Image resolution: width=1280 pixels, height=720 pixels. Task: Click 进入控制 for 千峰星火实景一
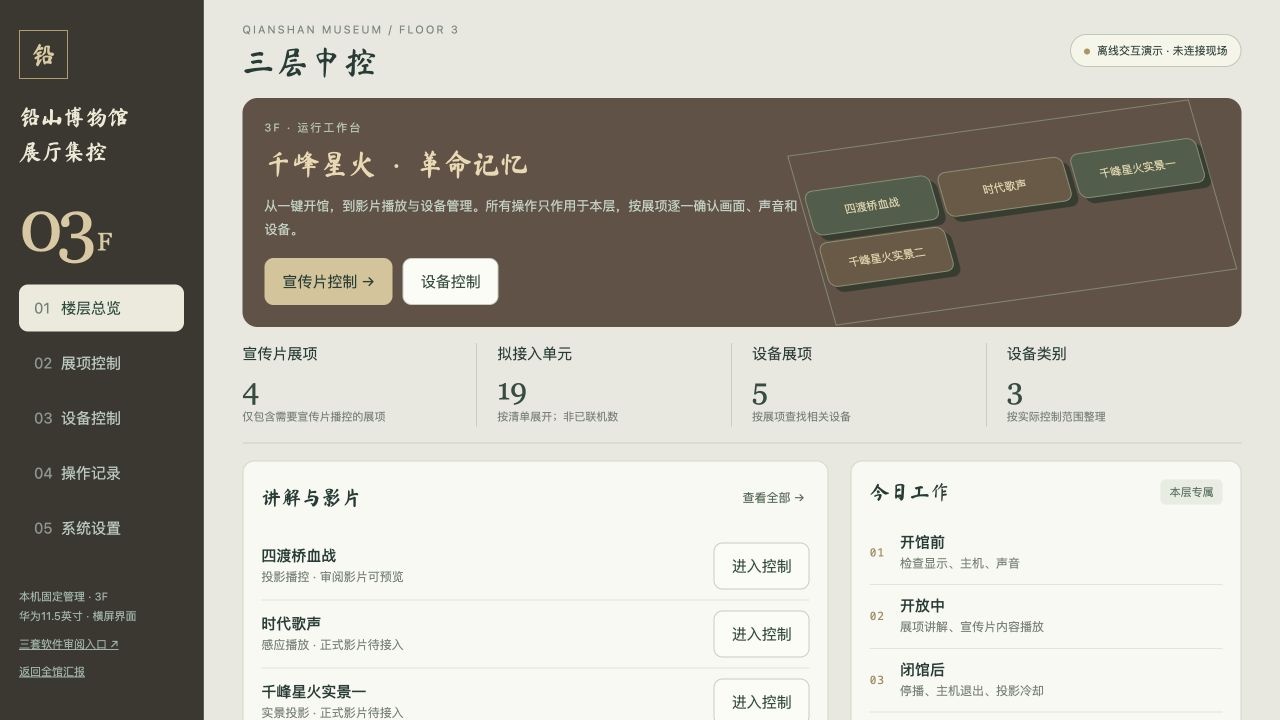(x=761, y=700)
